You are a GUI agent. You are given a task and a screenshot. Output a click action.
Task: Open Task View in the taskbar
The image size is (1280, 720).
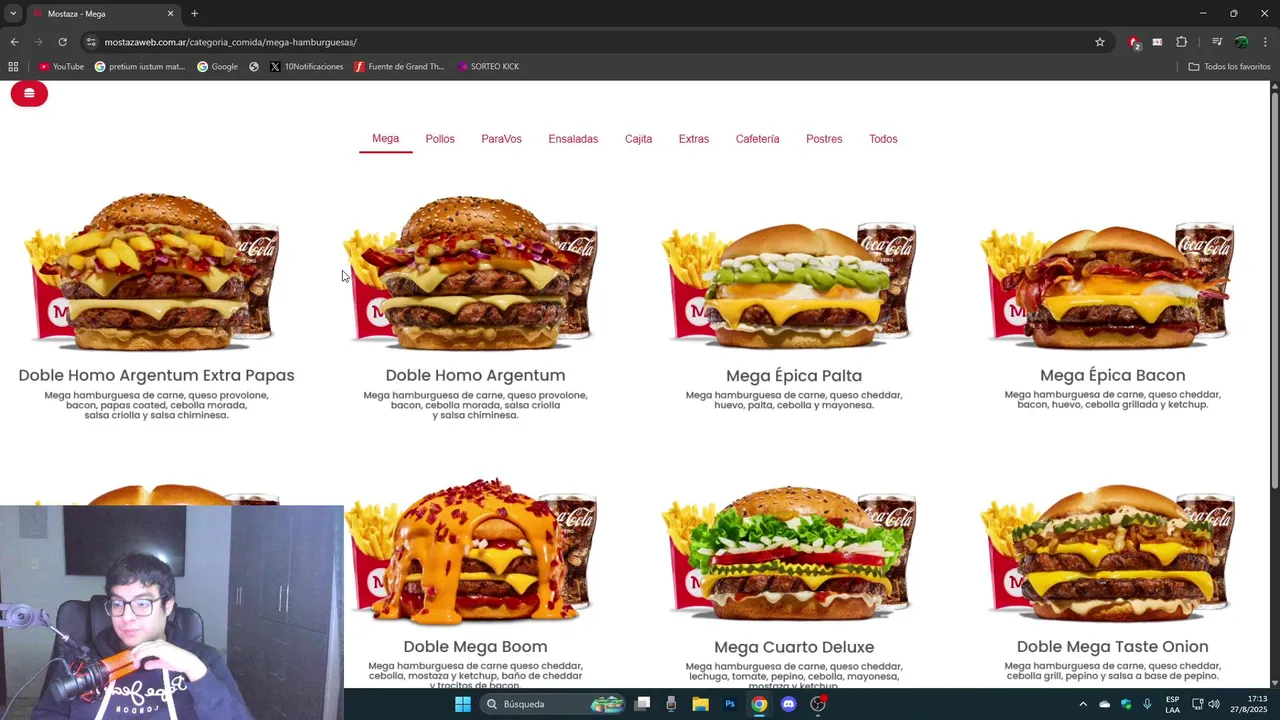click(642, 704)
